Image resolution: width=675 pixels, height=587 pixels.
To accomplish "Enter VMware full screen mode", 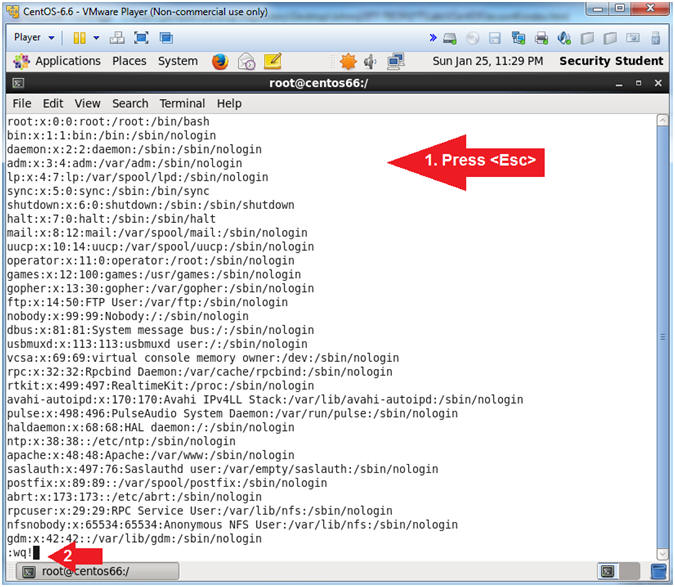I will (141, 38).
